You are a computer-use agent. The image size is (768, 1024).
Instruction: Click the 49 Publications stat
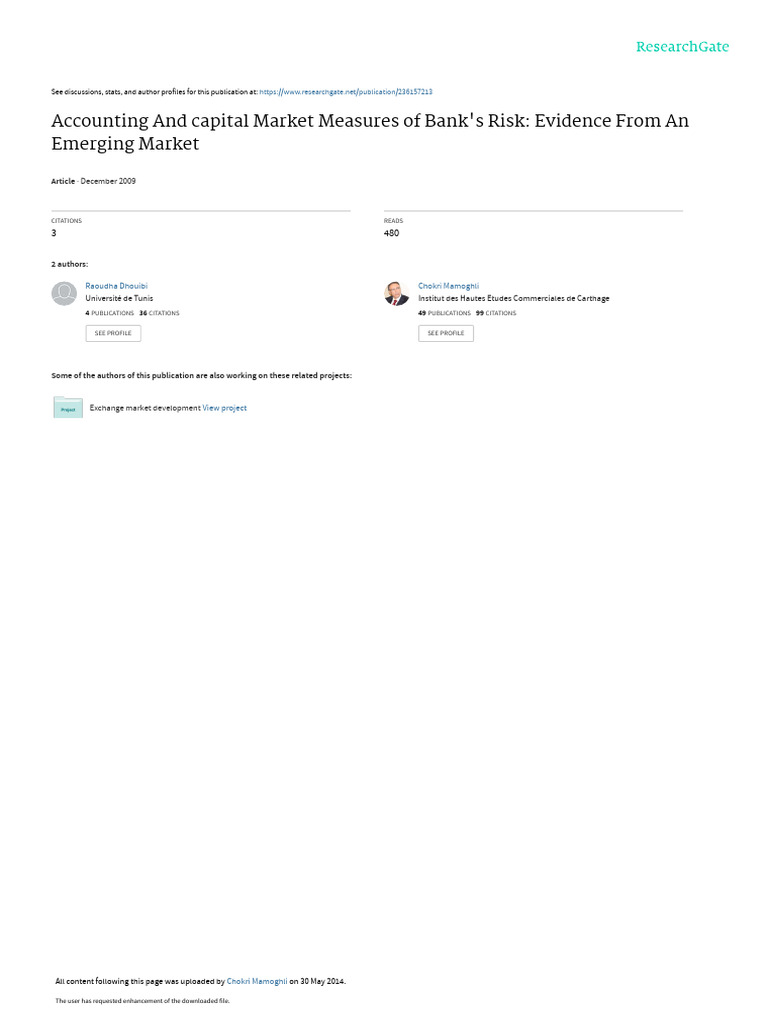tap(444, 313)
